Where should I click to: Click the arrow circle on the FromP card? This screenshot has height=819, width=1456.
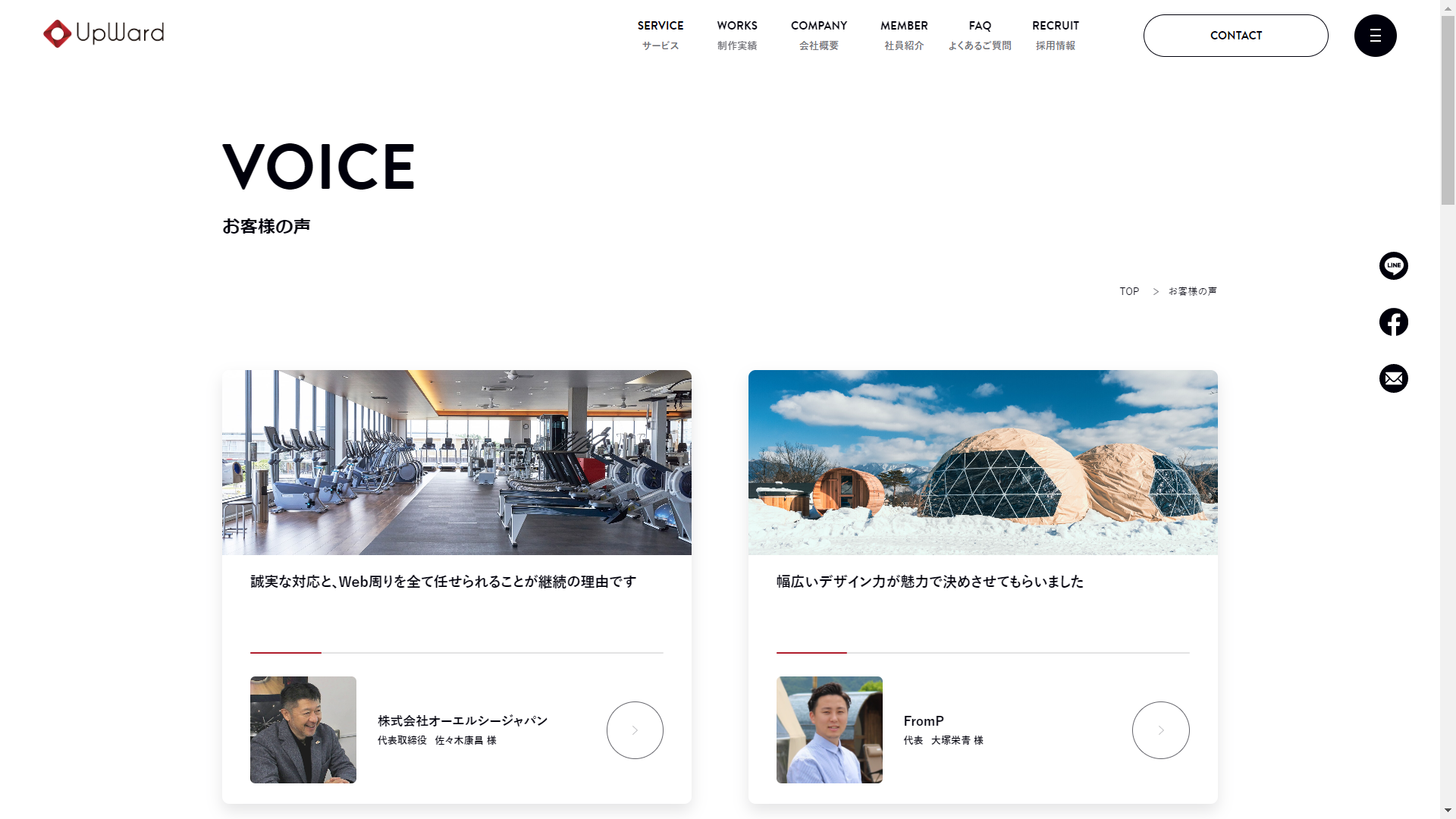tap(1160, 730)
